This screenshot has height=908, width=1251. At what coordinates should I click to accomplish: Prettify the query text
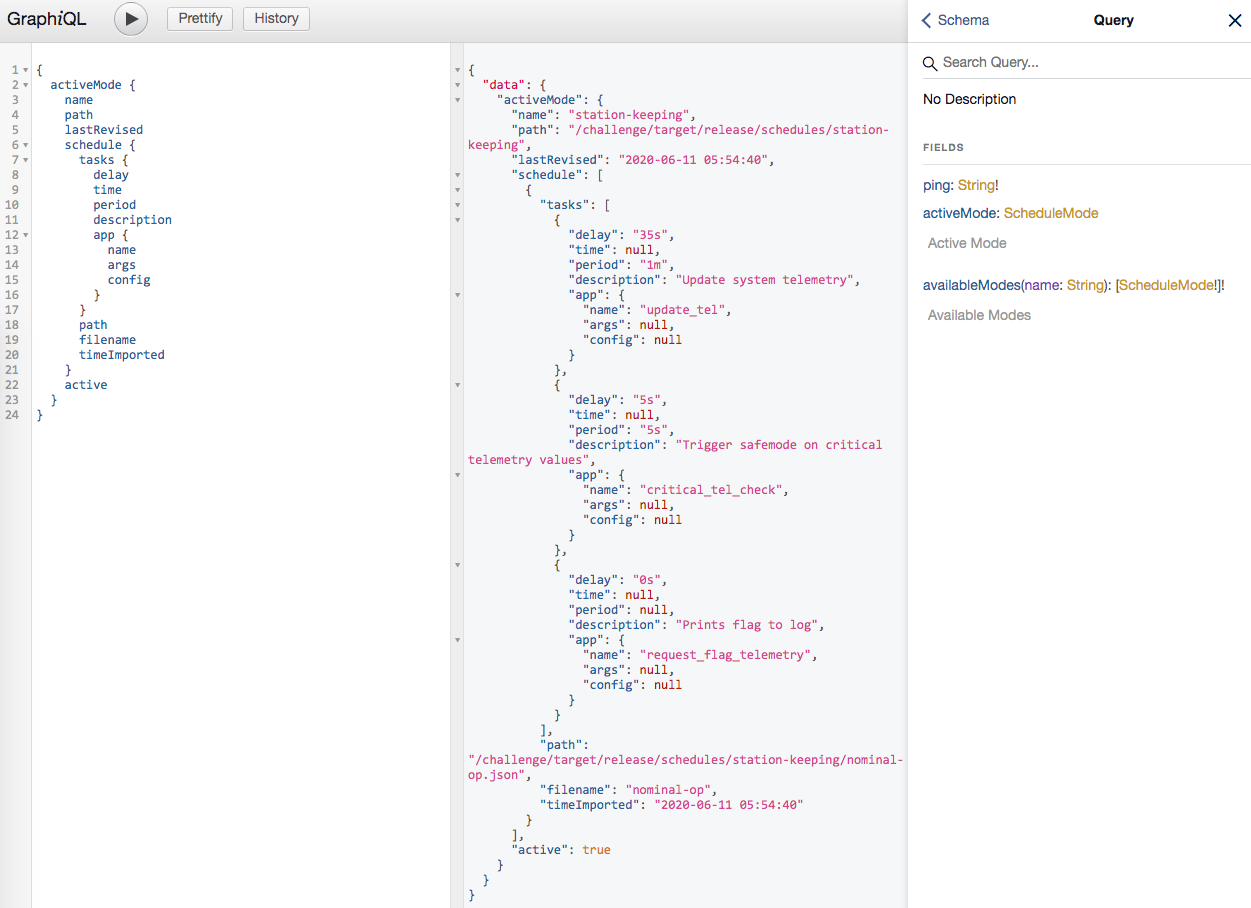pos(200,18)
